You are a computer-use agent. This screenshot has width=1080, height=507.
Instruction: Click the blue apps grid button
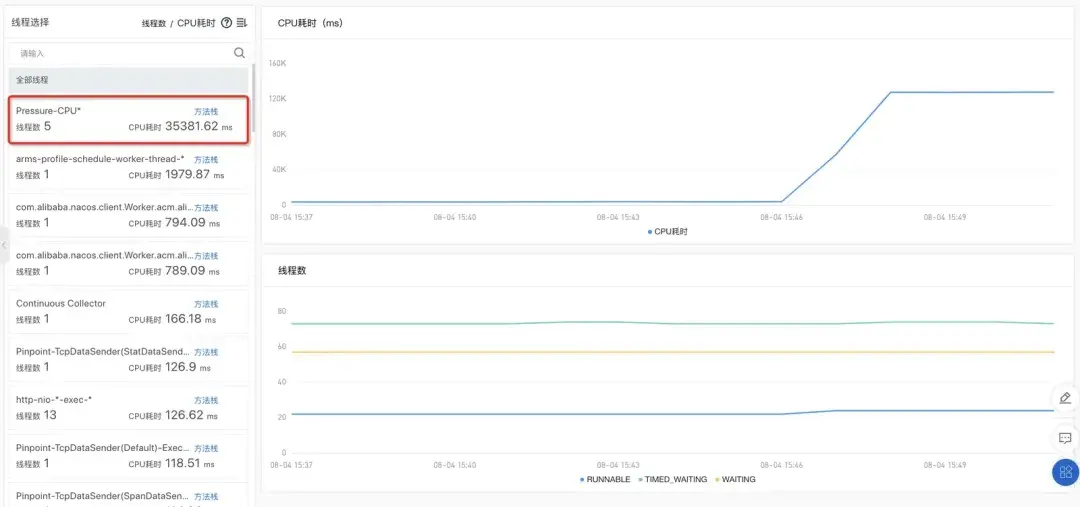[x=1065, y=472]
